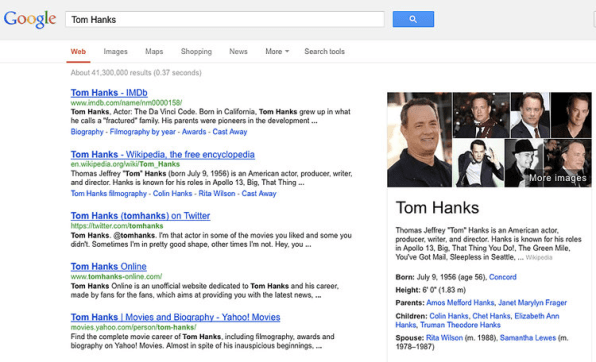Open the Janet Marylyn Frager link
This screenshot has width=596, height=362.
[533, 303]
